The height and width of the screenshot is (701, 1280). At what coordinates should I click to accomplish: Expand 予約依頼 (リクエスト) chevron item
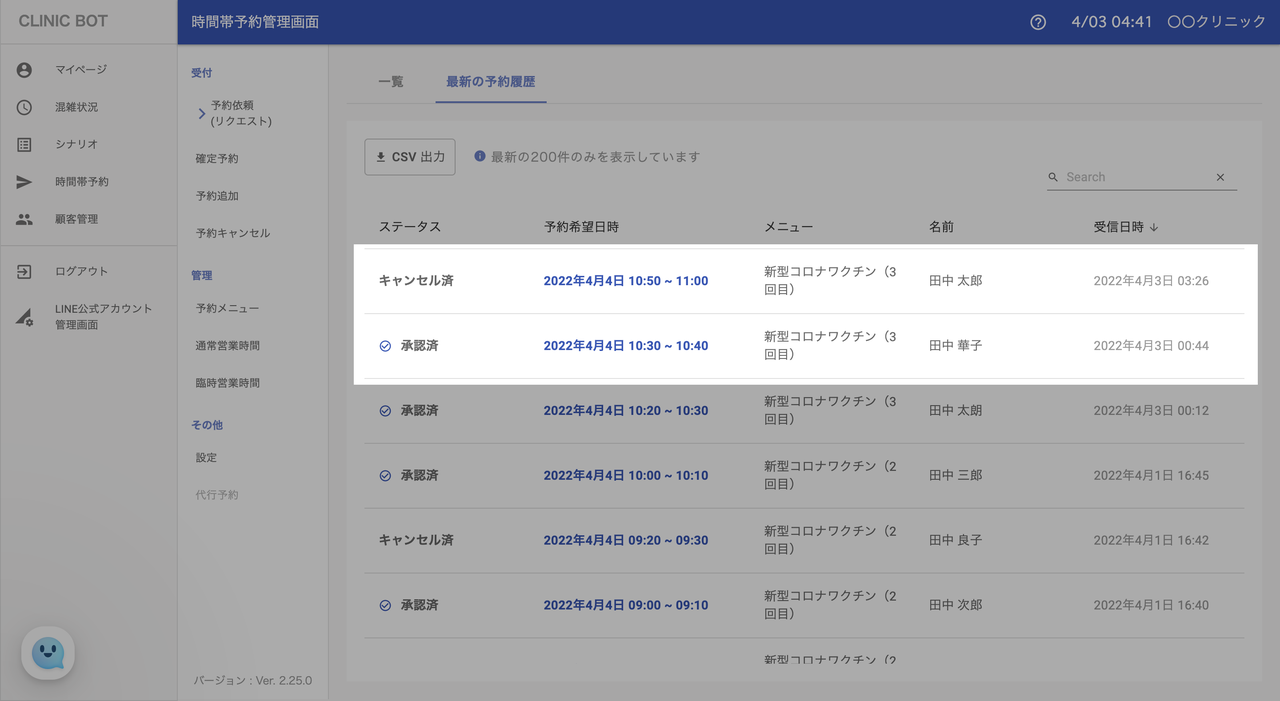202,113
